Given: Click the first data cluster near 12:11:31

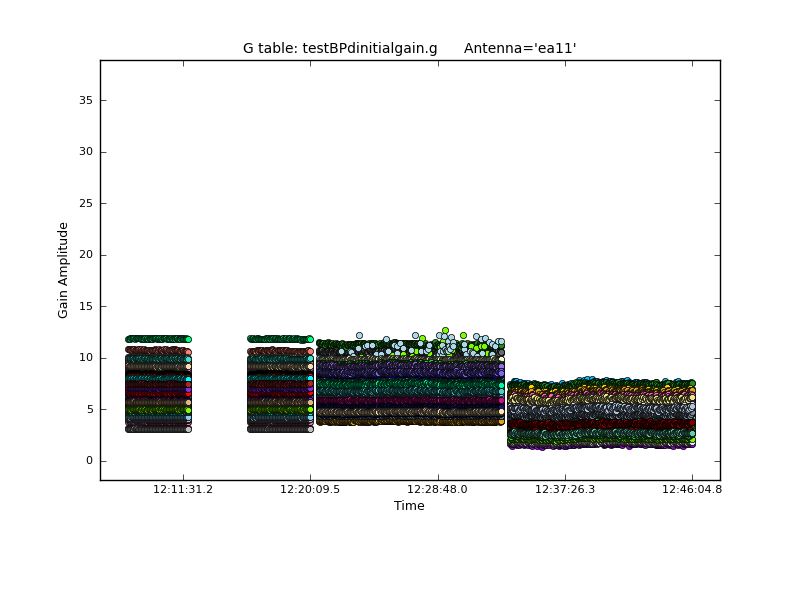Looking at the screenshot, I should click(158, 385).
